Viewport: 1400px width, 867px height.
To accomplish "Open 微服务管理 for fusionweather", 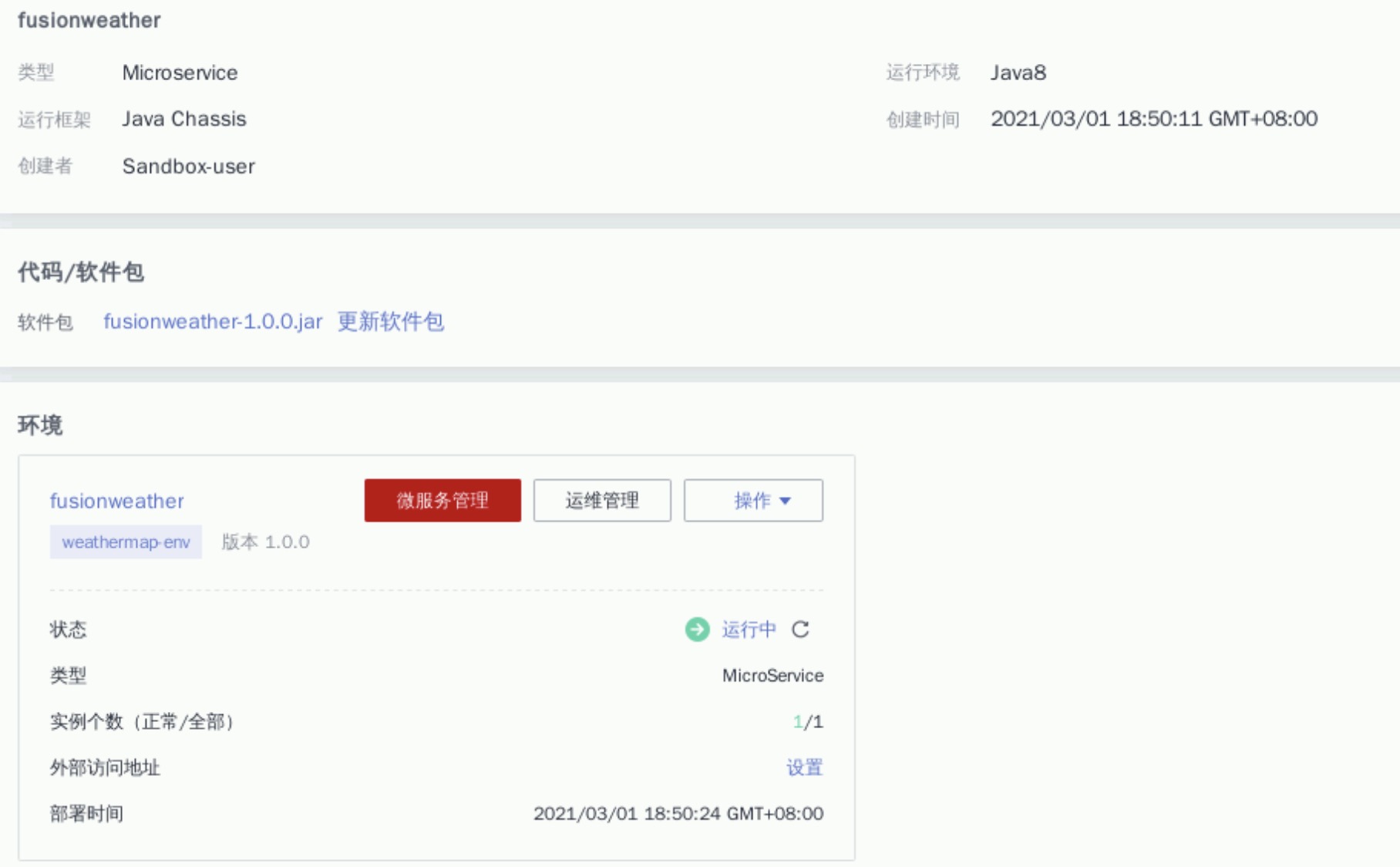I will tap(443, 501).
